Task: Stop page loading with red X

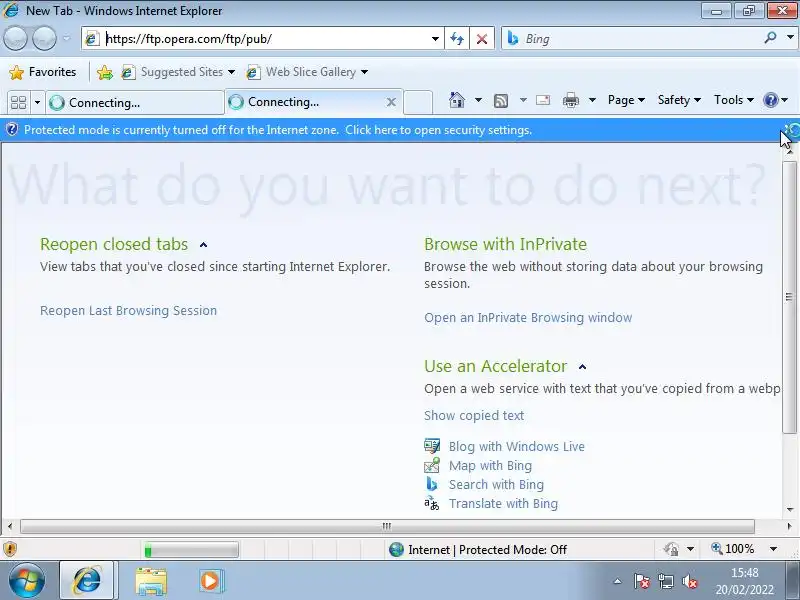Action: pos(482,39)
